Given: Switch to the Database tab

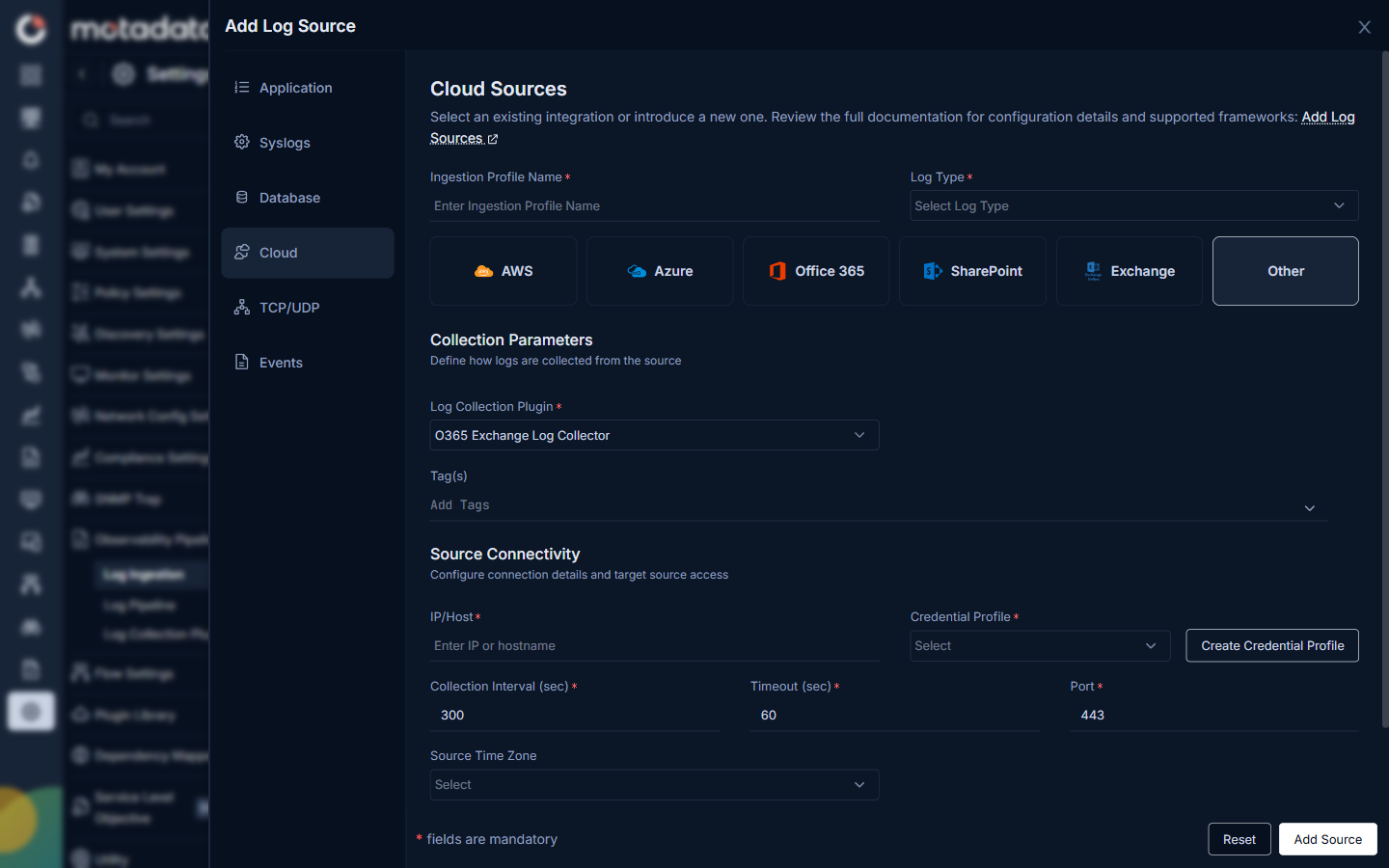Looking at the screenshot, I should (308, 198).
